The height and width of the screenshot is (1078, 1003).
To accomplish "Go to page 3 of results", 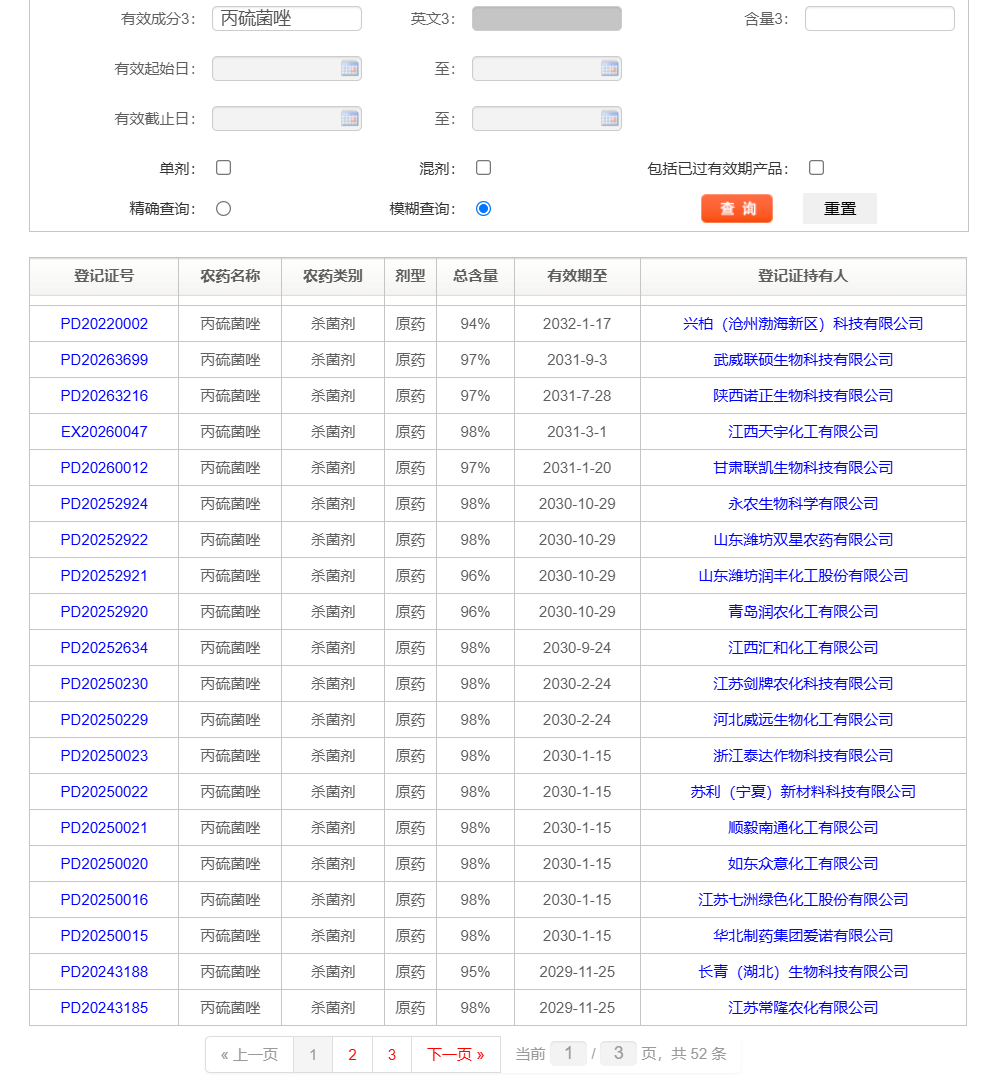I will coord(392,1055).
